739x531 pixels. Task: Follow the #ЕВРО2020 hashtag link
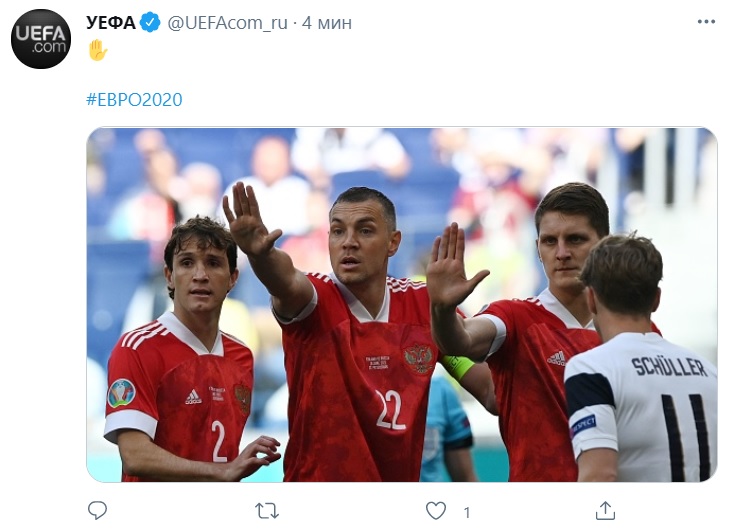(x=134, y=99)
